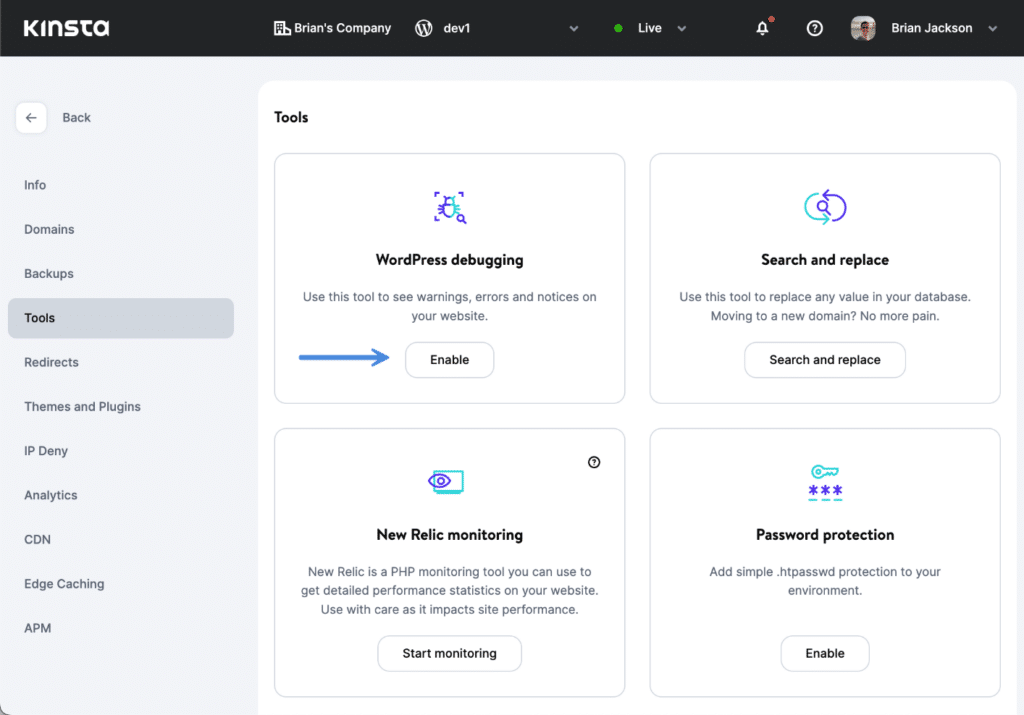Click the Password protection title
Viewport: 1024px width, 715px height.
pyautogui.click(x=825, y=535)
